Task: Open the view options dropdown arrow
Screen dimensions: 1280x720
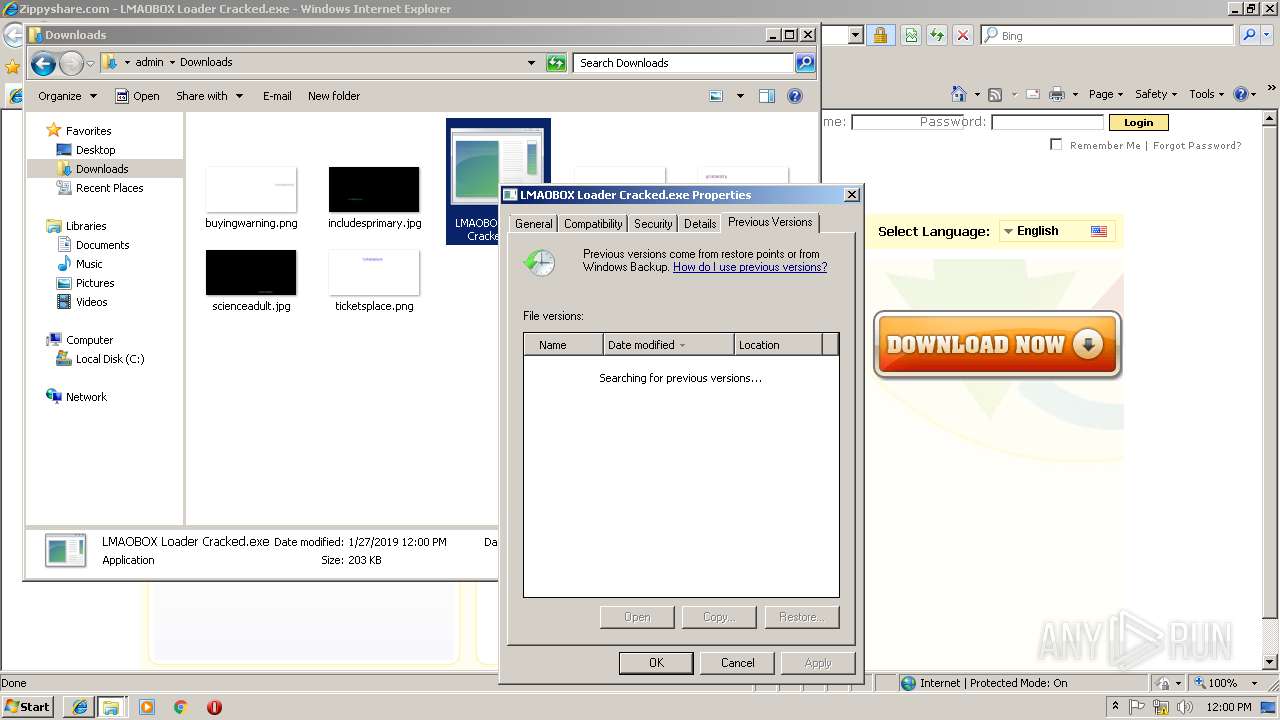Action: pos(740,96)
